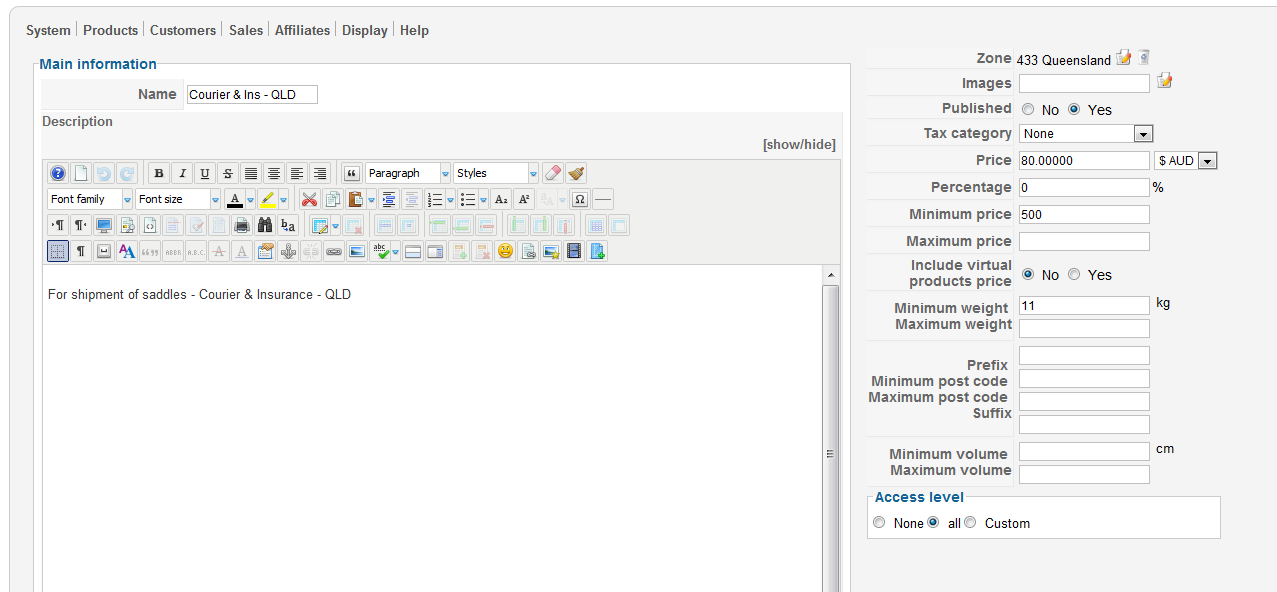This screenshot has height=592, width=1277.
Task: Open the Affiliates menu
Action: pos(302,30)
